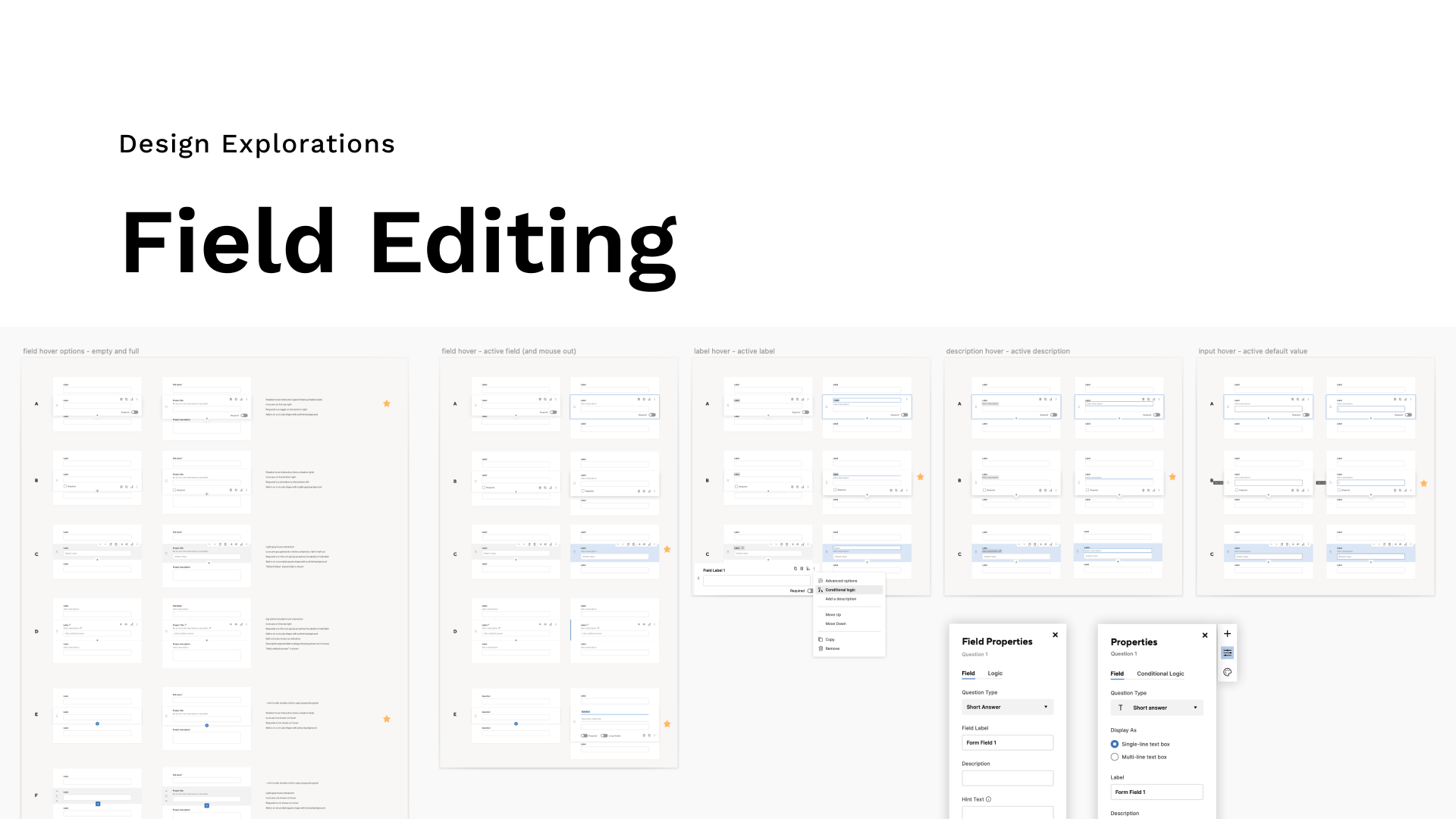The width and height of the screenshot is (1456, 819).
Task: Select Advanced options in the context menu
Action: coord(841,581)
